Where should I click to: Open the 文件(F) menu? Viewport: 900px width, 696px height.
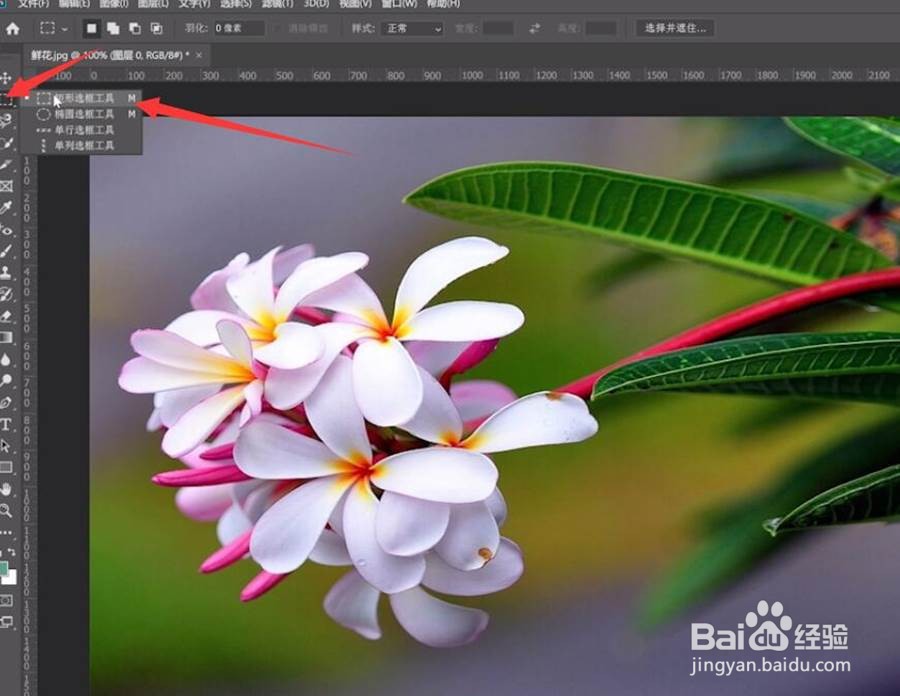tap(33, 3)
